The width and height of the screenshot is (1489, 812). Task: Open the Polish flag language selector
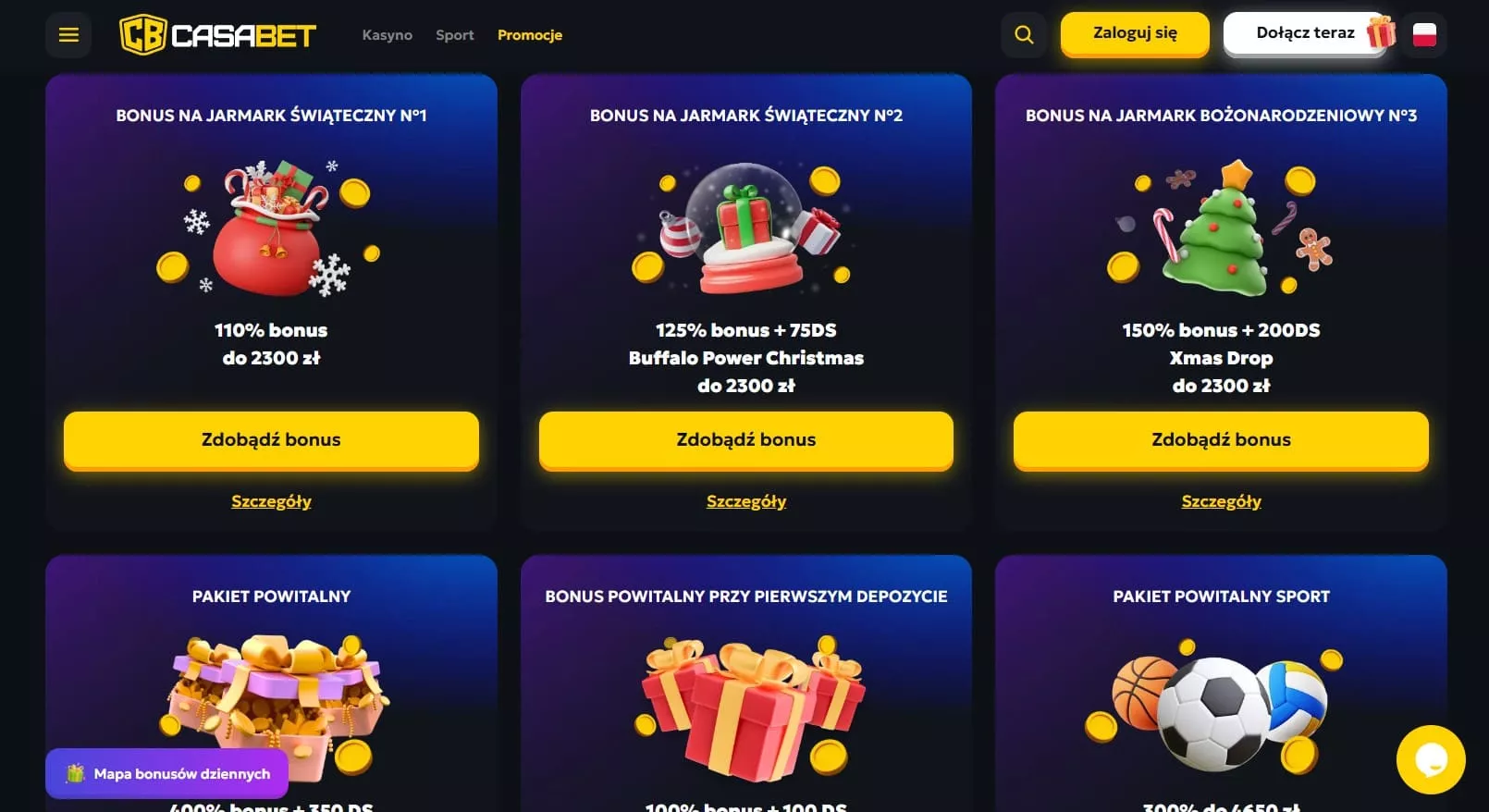point(1424,35)
